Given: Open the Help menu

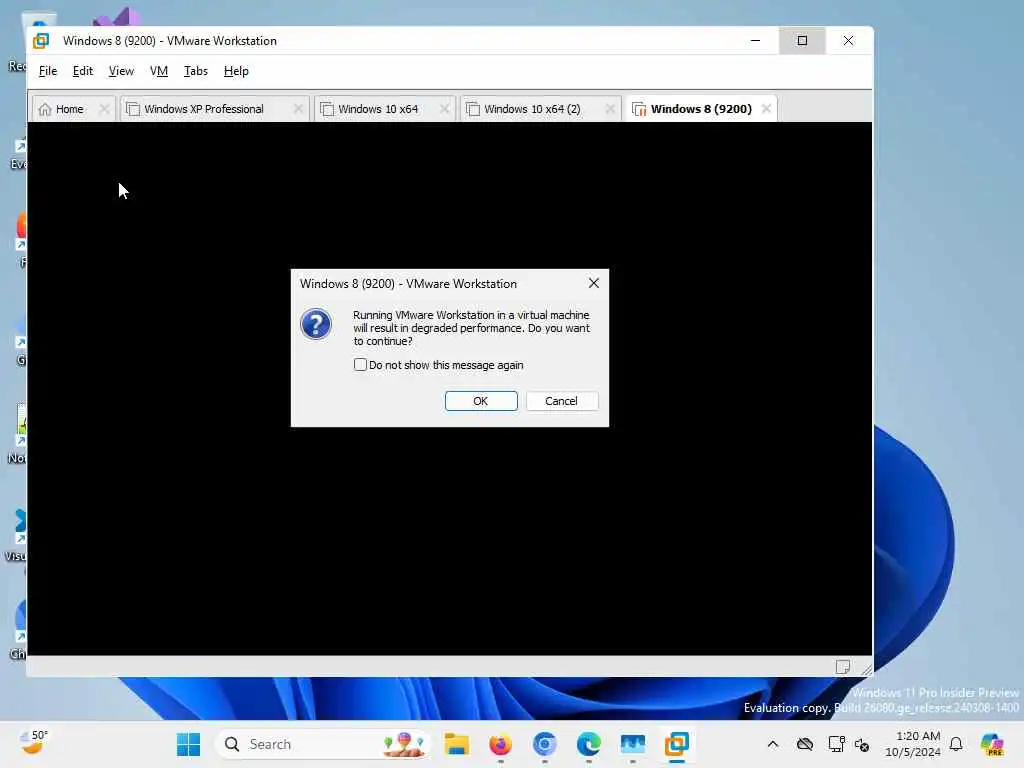Looking at the screenshot, I should pos(236,71).
